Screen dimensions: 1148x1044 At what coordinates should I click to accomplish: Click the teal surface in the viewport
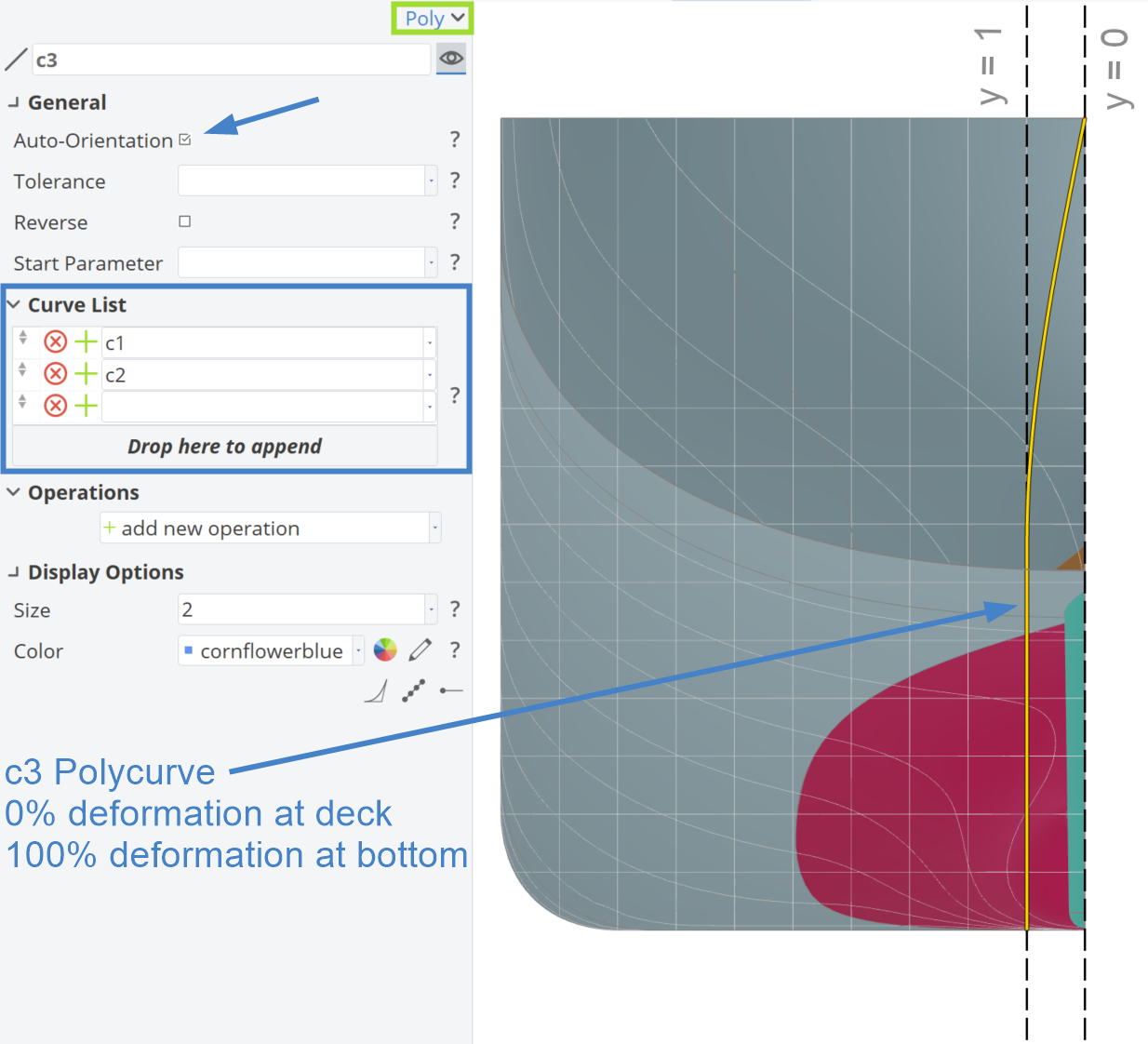(x=1075, y=763)
